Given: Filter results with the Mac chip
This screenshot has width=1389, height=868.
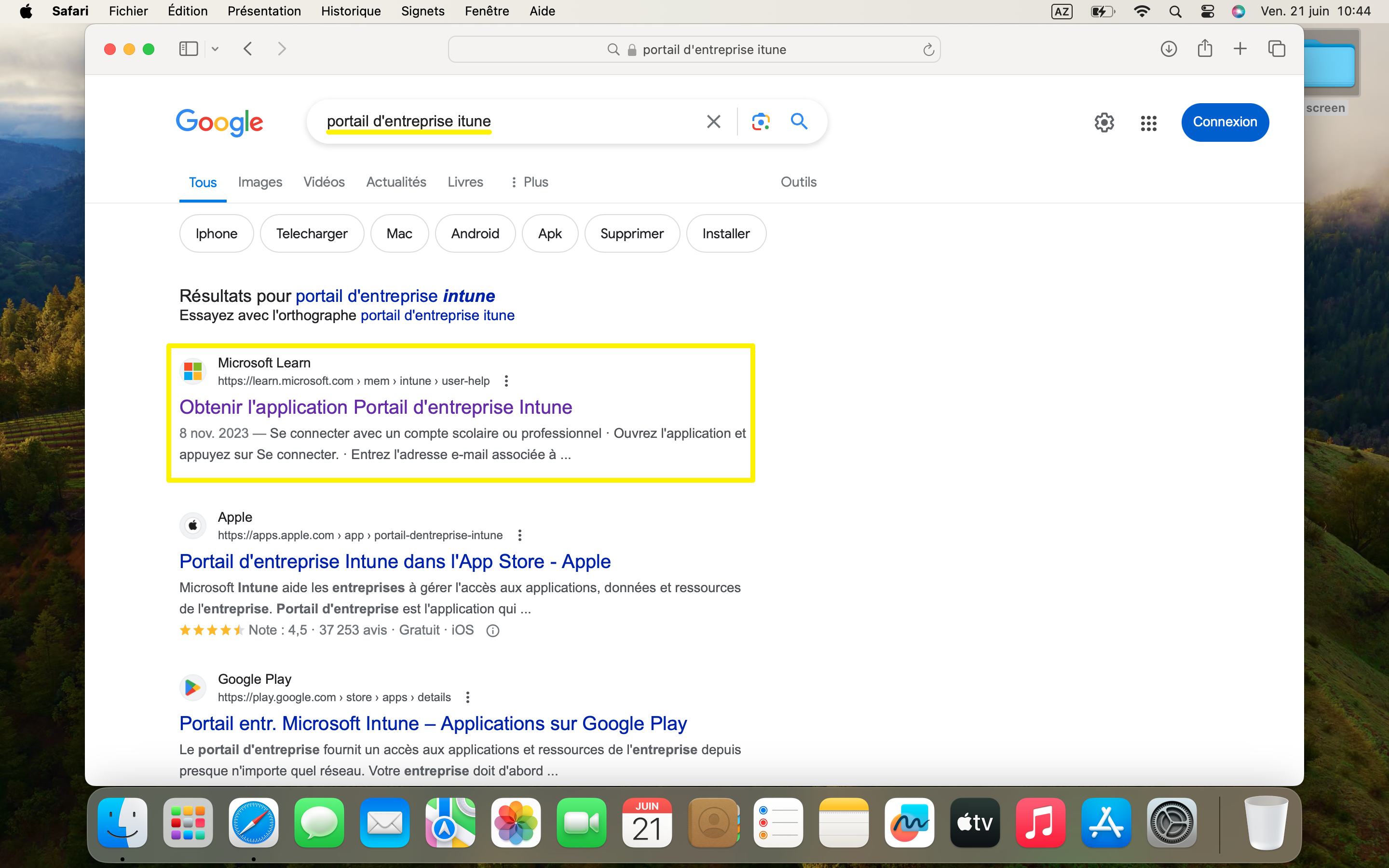Looking at the screenshot, I should (x=399, y=234).
